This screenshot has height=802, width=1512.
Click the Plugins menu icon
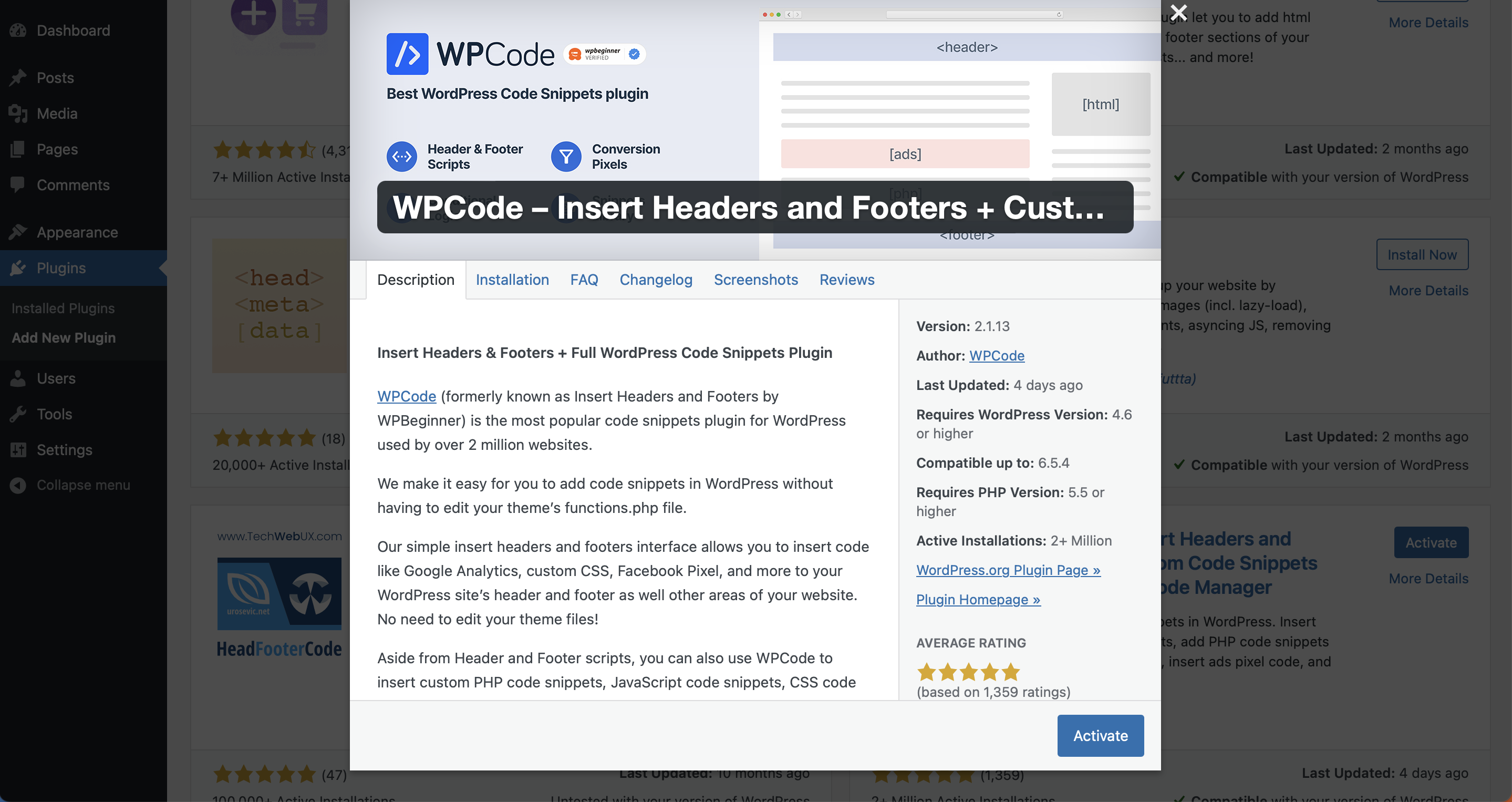(20, 267)
